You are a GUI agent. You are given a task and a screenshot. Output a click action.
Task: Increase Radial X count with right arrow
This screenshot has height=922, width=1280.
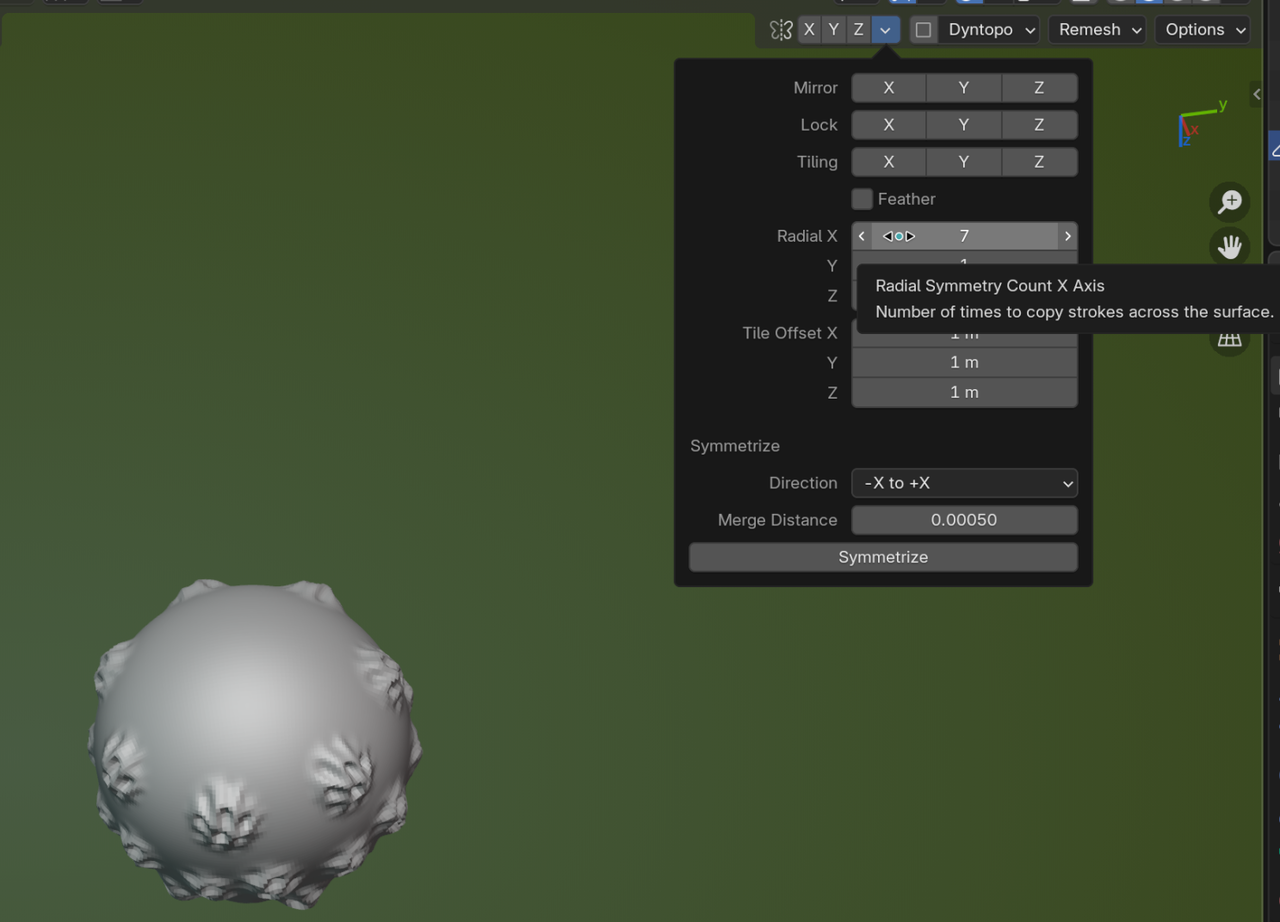[x=1067, y=236]
